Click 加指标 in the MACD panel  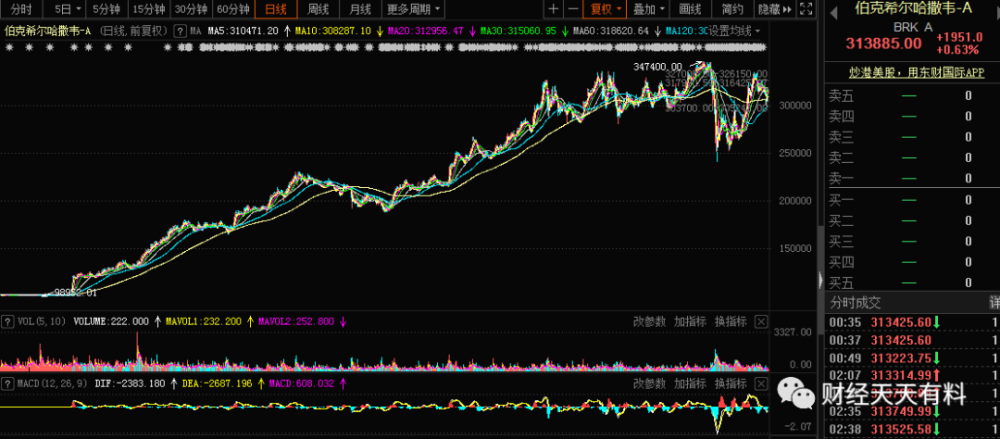pyautogui.click(x=690, y=383)
